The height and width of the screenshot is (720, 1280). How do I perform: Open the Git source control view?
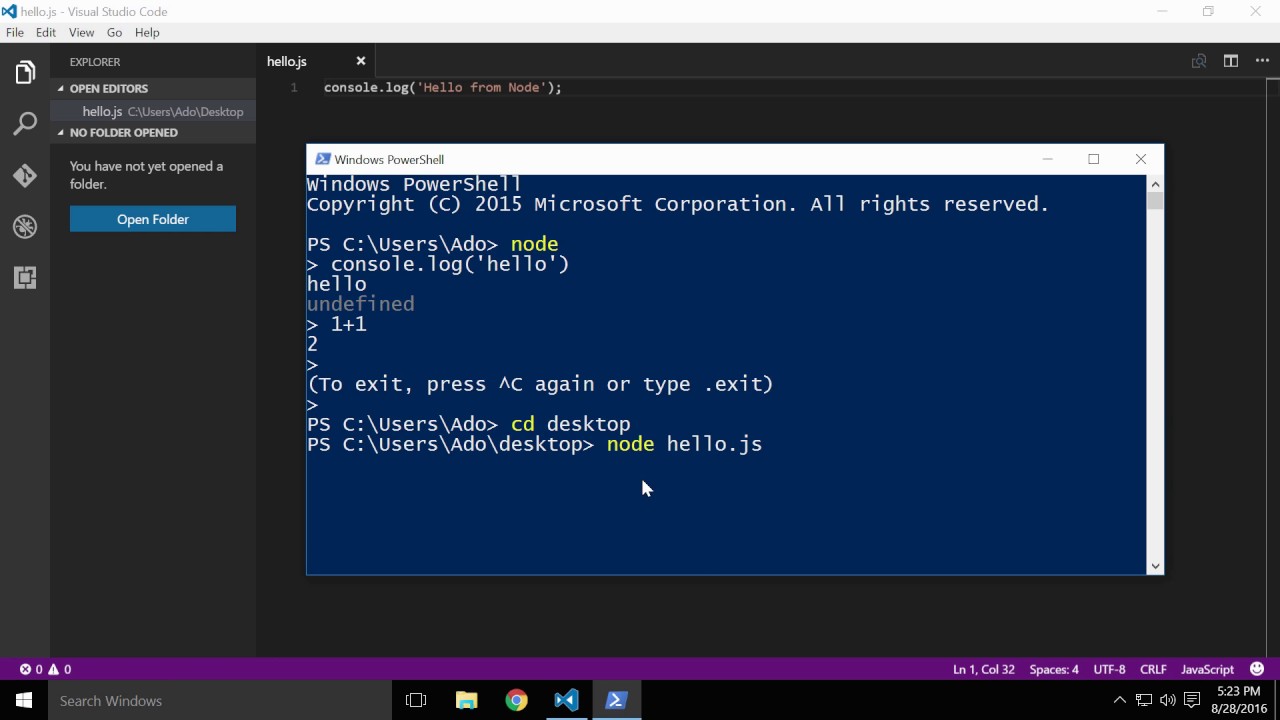point(25,176)
